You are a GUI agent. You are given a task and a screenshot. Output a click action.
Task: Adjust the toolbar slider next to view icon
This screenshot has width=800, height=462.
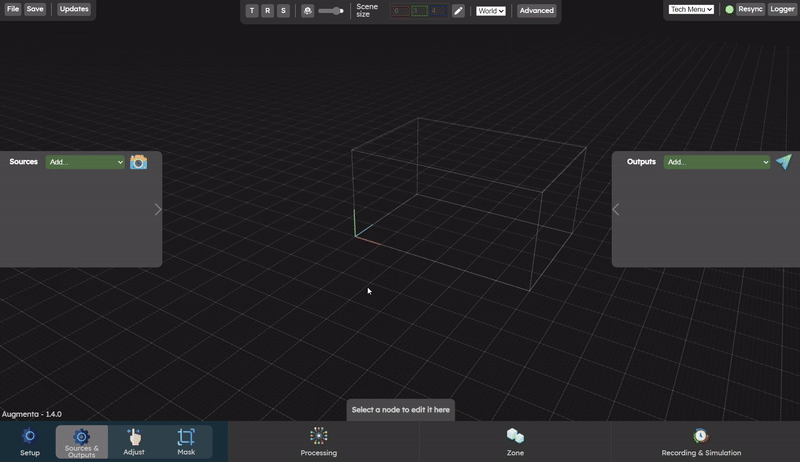(331, 11)
